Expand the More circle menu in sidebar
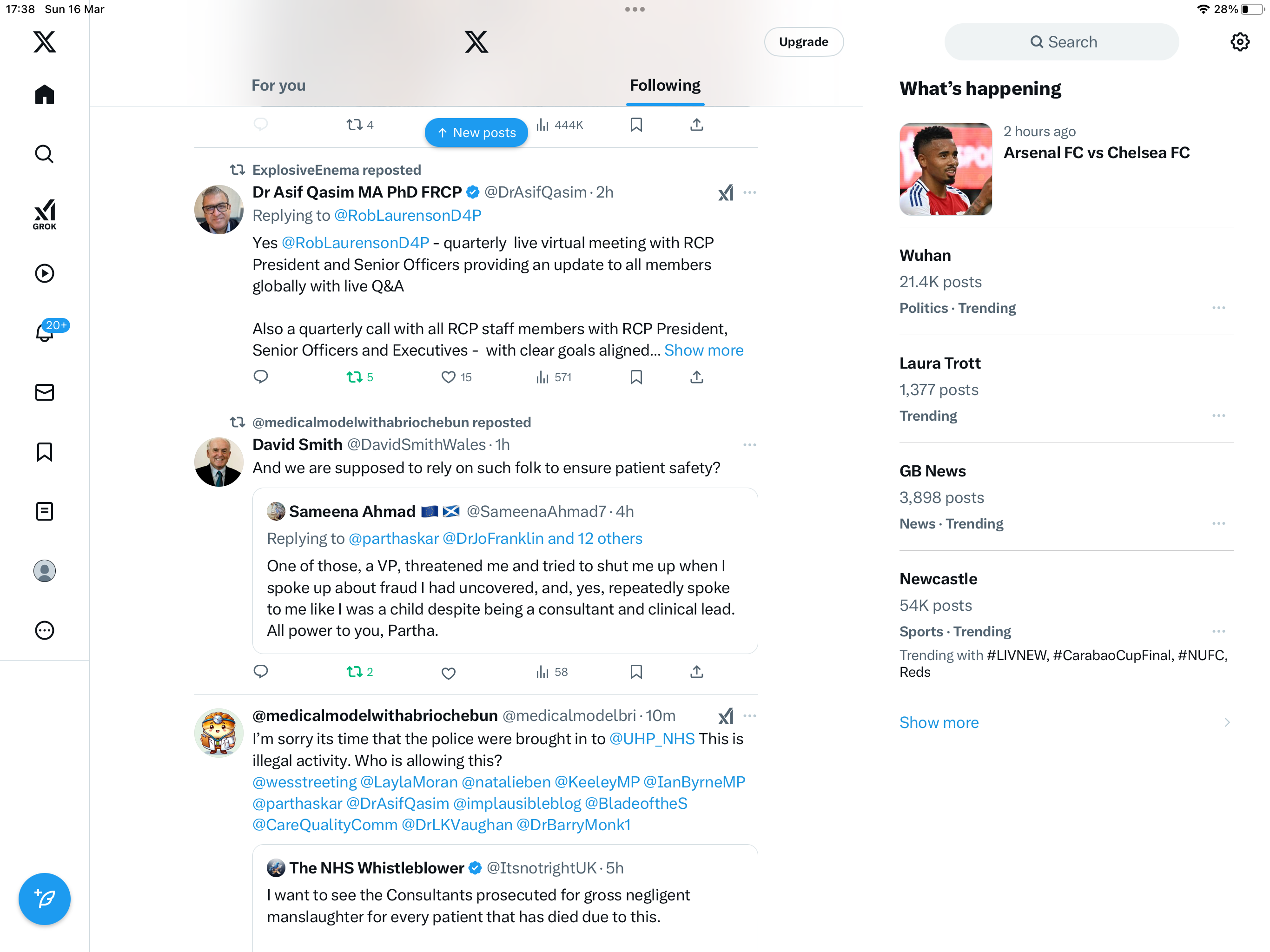The width and height of the screenshot is (1270, 952). point(44,630)
